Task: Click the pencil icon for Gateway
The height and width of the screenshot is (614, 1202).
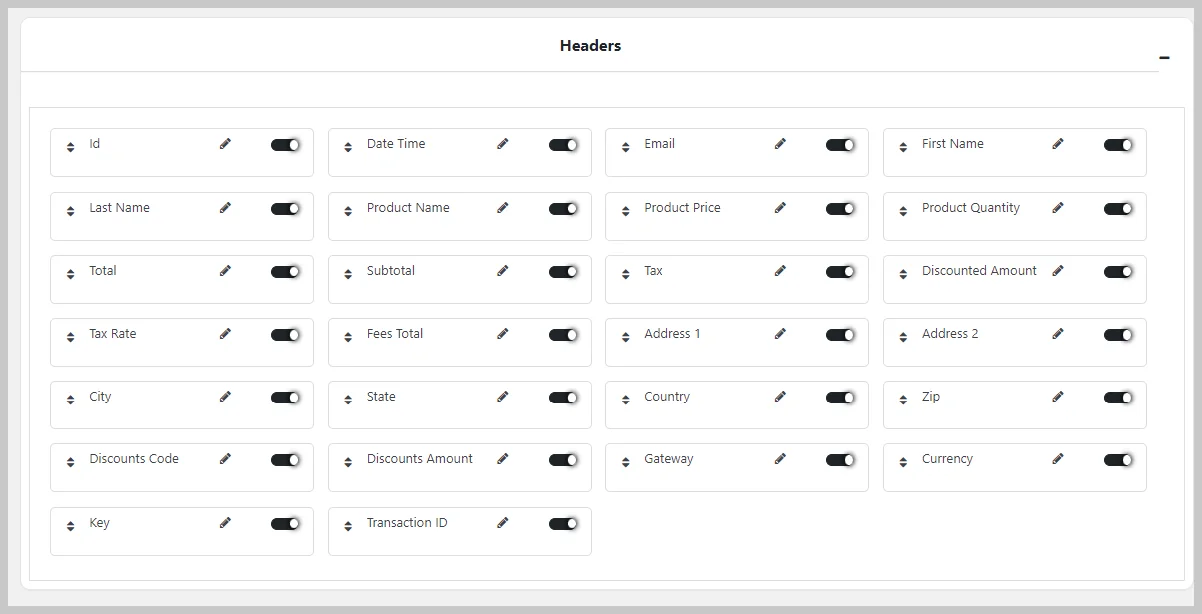Action: pos(780,459)
